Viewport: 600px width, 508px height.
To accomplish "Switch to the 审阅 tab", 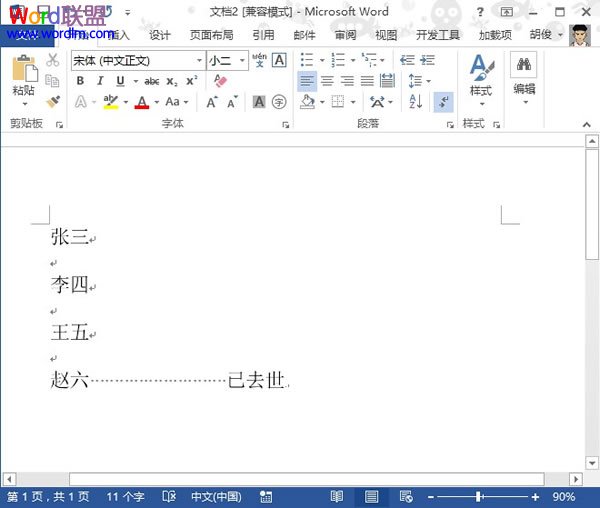I will coord(345,34).
